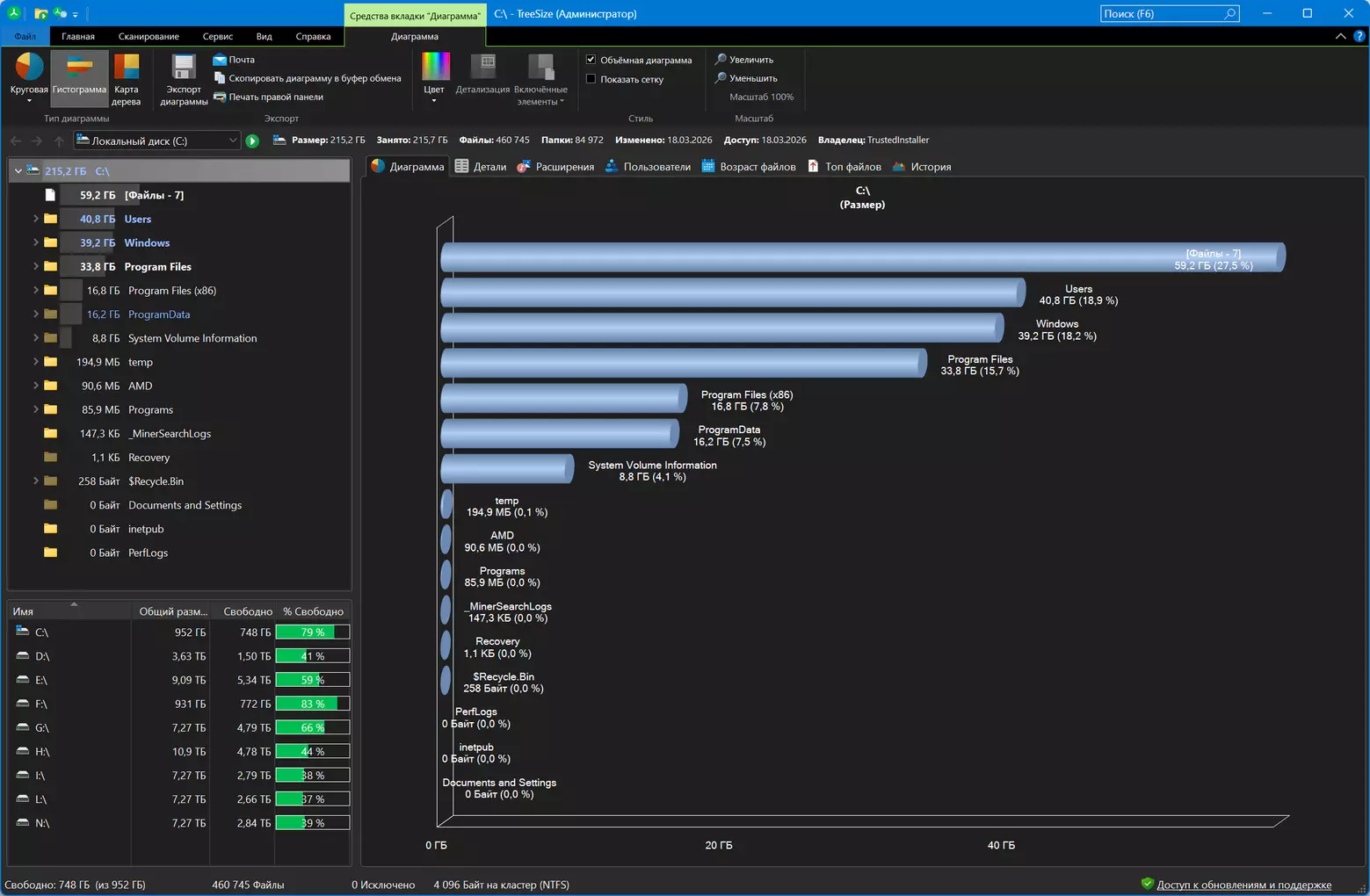Viewport: 1370px width, 896px height.
Task: Enable the Показать сетку checkbox
Action: (x=591, y=79)
